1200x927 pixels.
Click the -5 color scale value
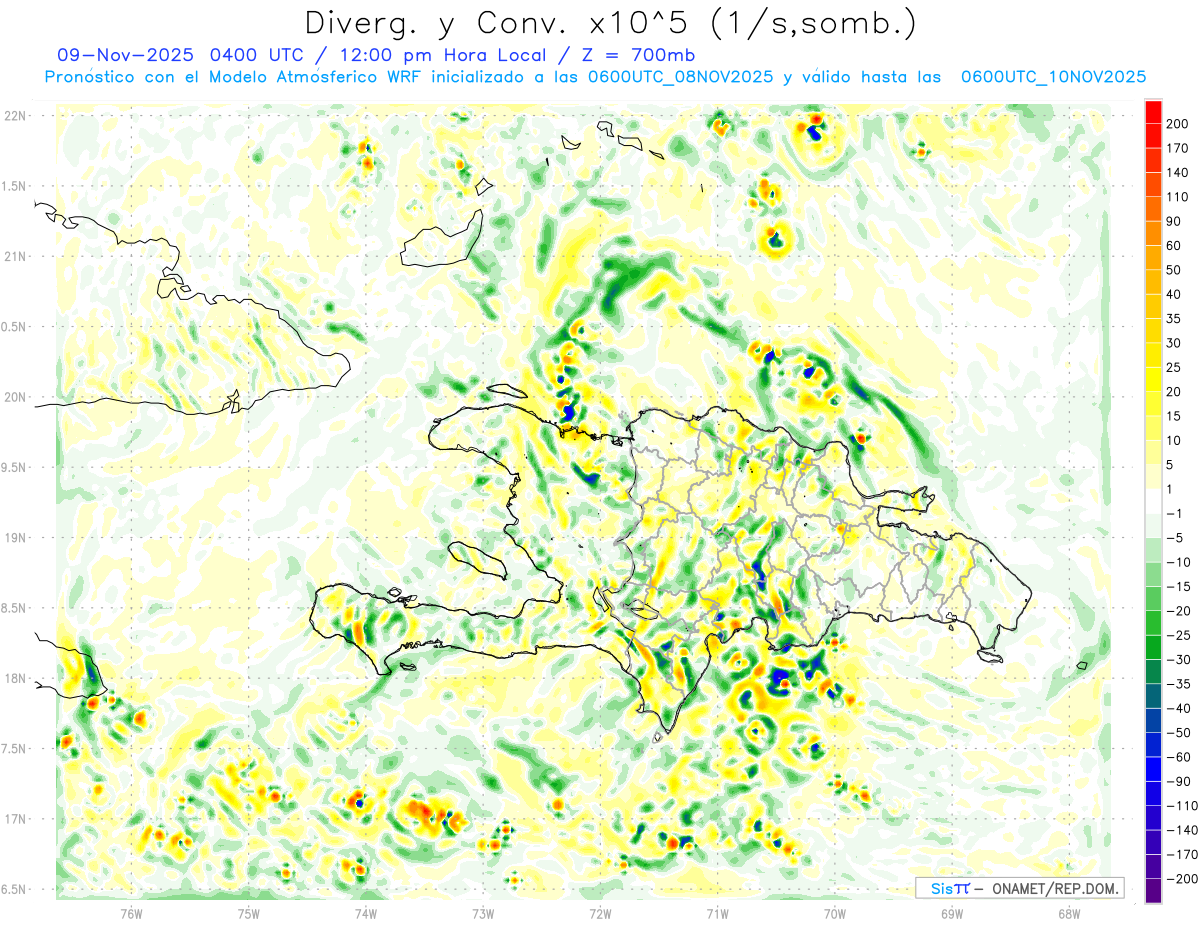(x=1175, y=538)
